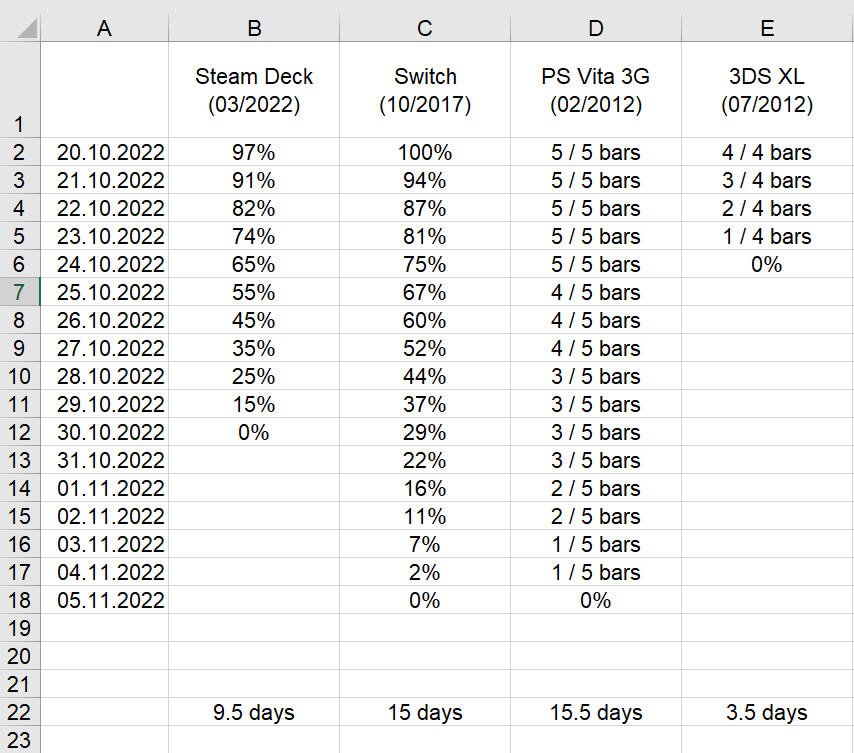Select the date cell 31.10.2022
854x753 pixels.
[105, 460]
